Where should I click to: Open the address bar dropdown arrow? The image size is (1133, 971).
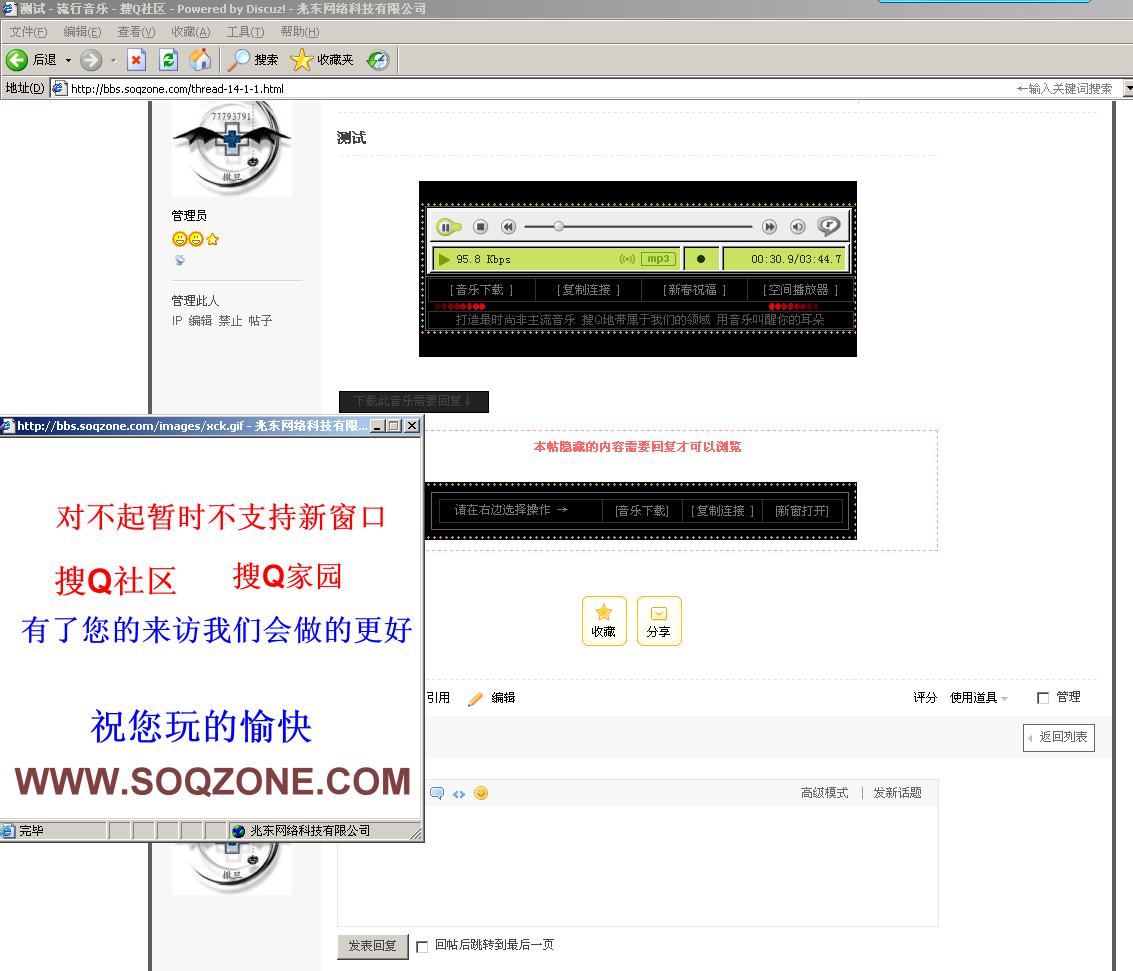click(x=1128, y=88)
